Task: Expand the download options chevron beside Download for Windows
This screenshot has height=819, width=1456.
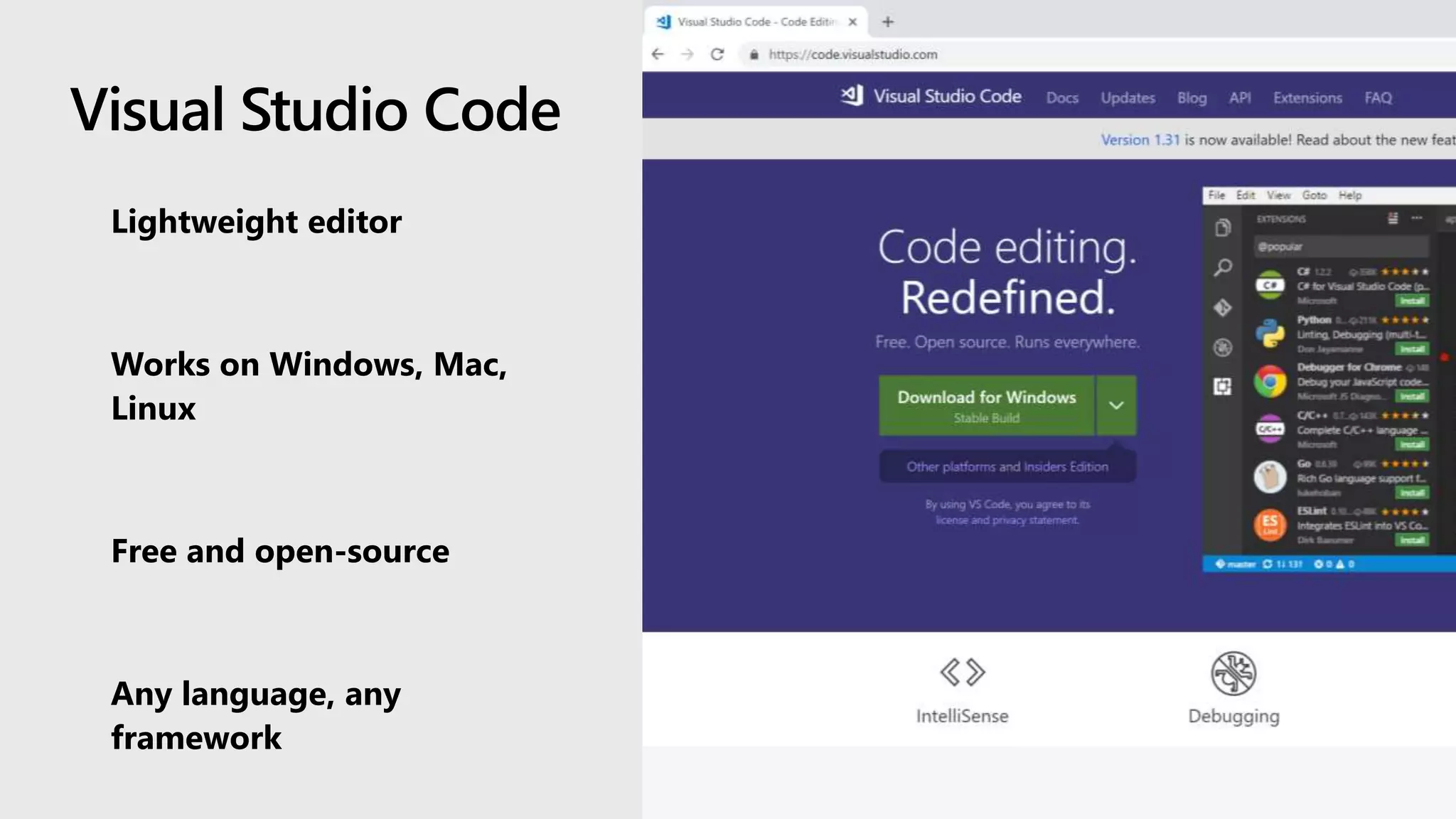Action: pyautogui.click(x=1116, y=405)
